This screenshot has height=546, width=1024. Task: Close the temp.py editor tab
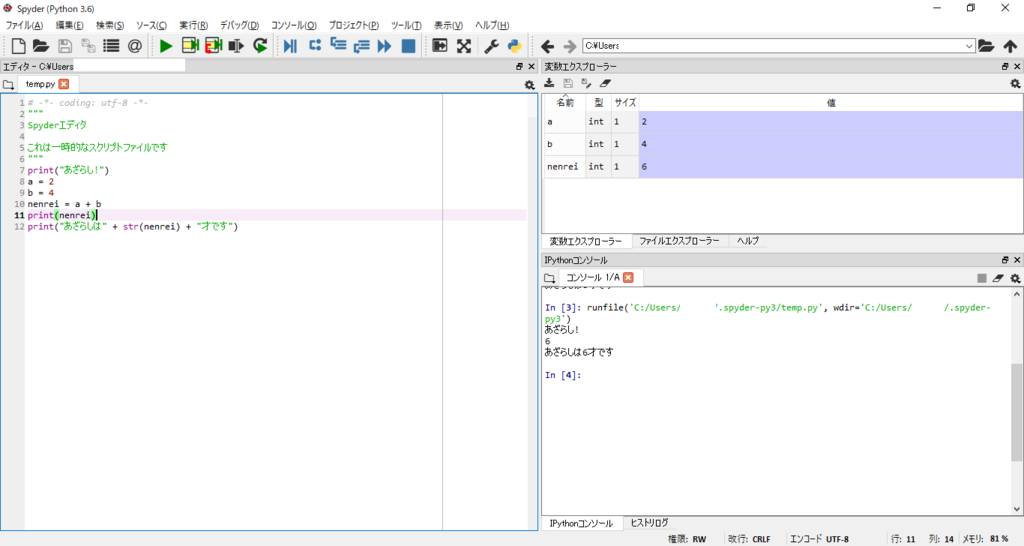pos(63,84)
